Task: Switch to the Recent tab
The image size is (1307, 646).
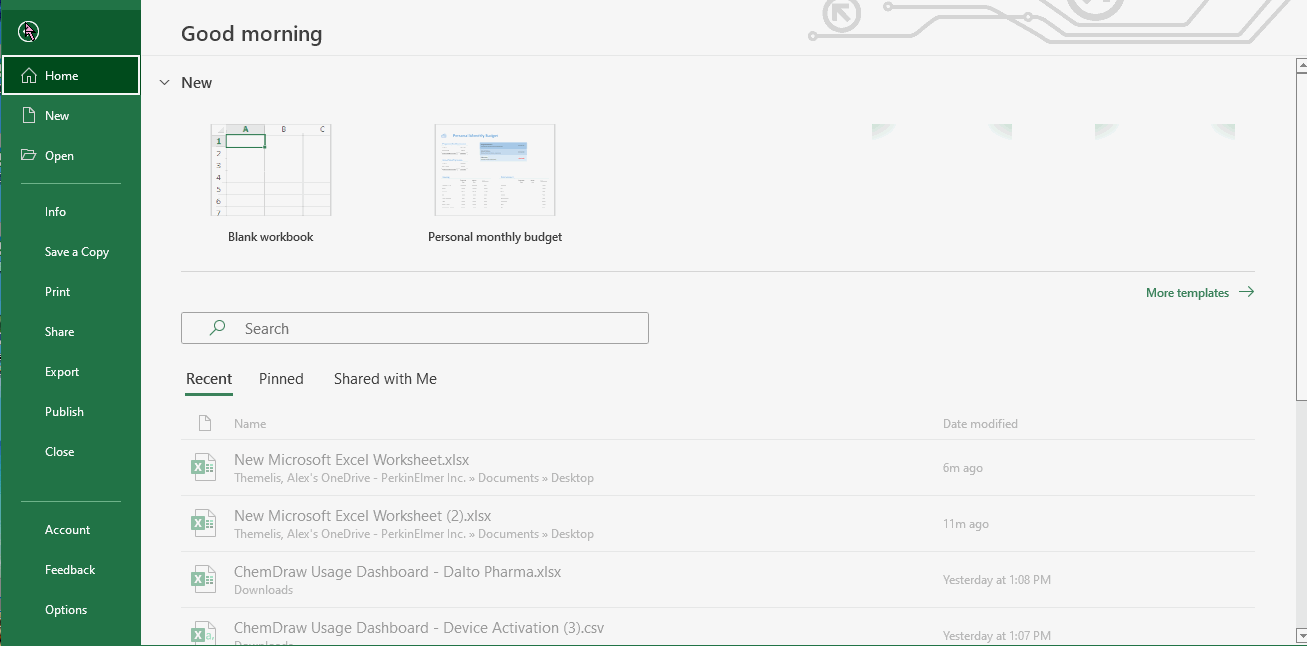Action: click(209, 379)
